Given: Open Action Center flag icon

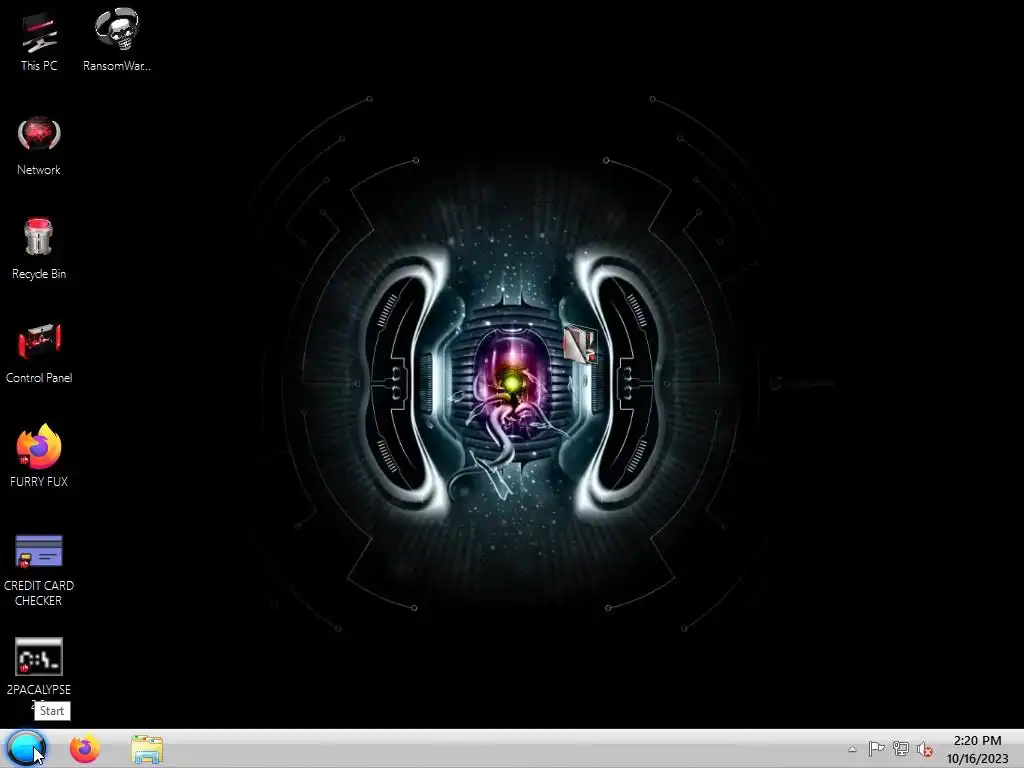Looking at the screenshot, I should pos(876,749).
